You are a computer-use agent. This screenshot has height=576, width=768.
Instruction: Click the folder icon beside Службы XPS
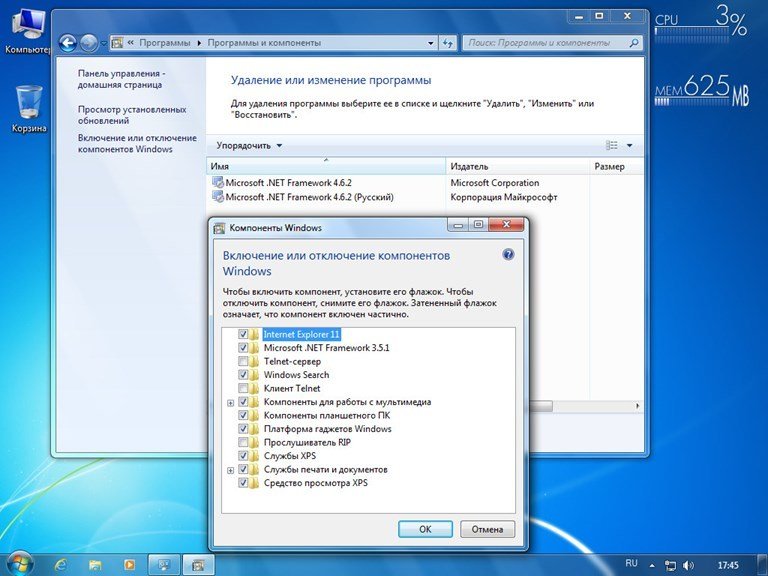254,456
